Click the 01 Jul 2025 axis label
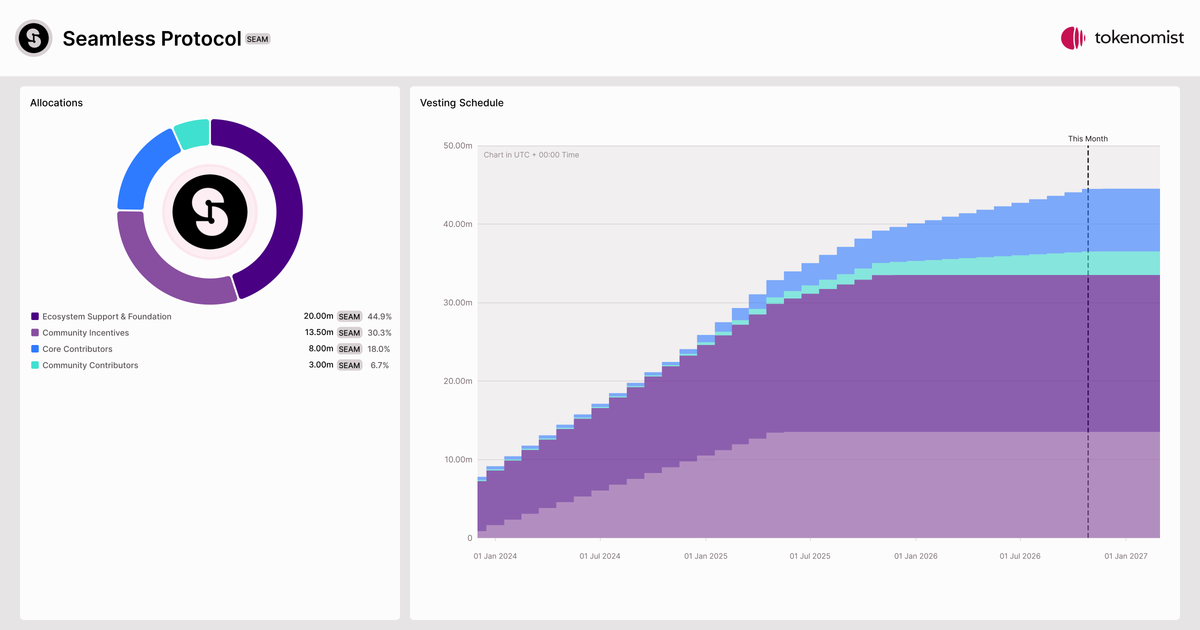 click(x=810, y=555)
